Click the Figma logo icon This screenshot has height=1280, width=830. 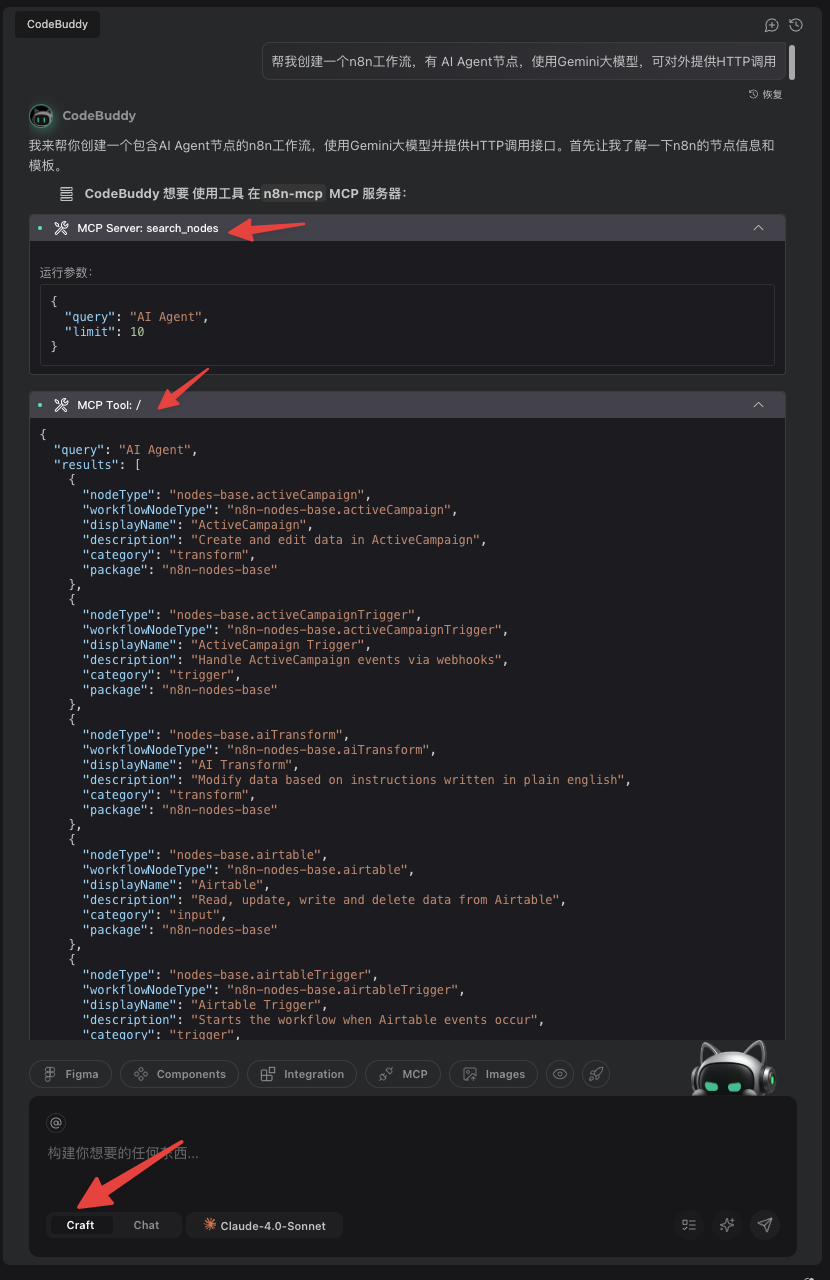[48, 1074]
